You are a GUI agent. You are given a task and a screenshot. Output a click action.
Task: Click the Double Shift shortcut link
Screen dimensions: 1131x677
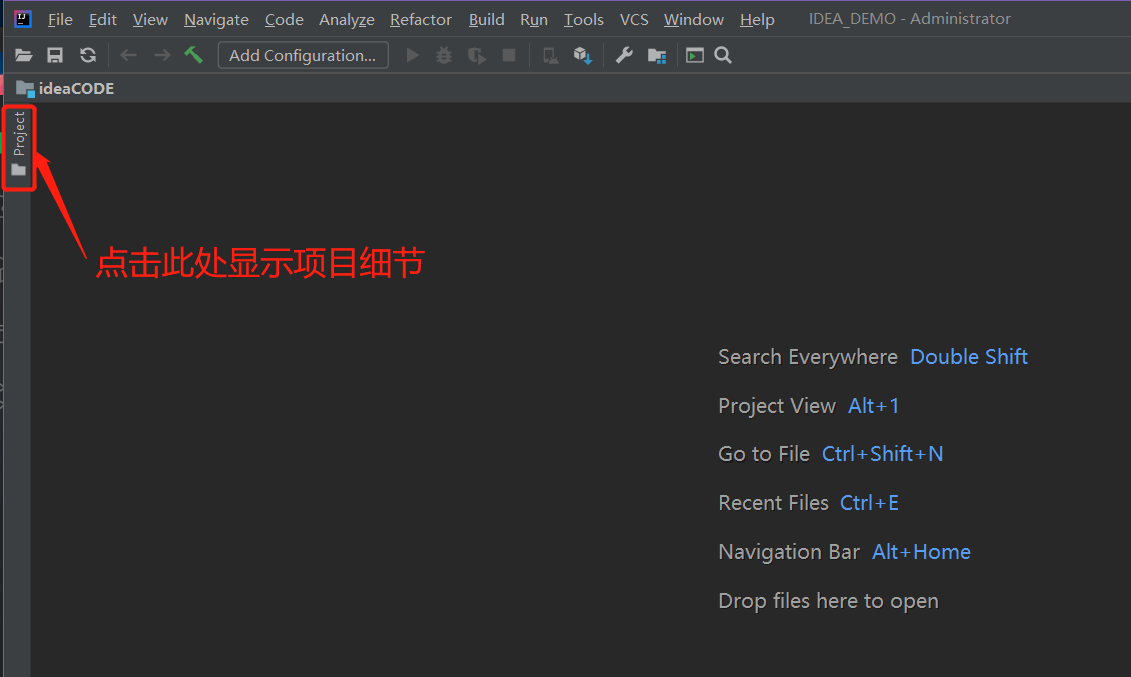tap(968, 356)
